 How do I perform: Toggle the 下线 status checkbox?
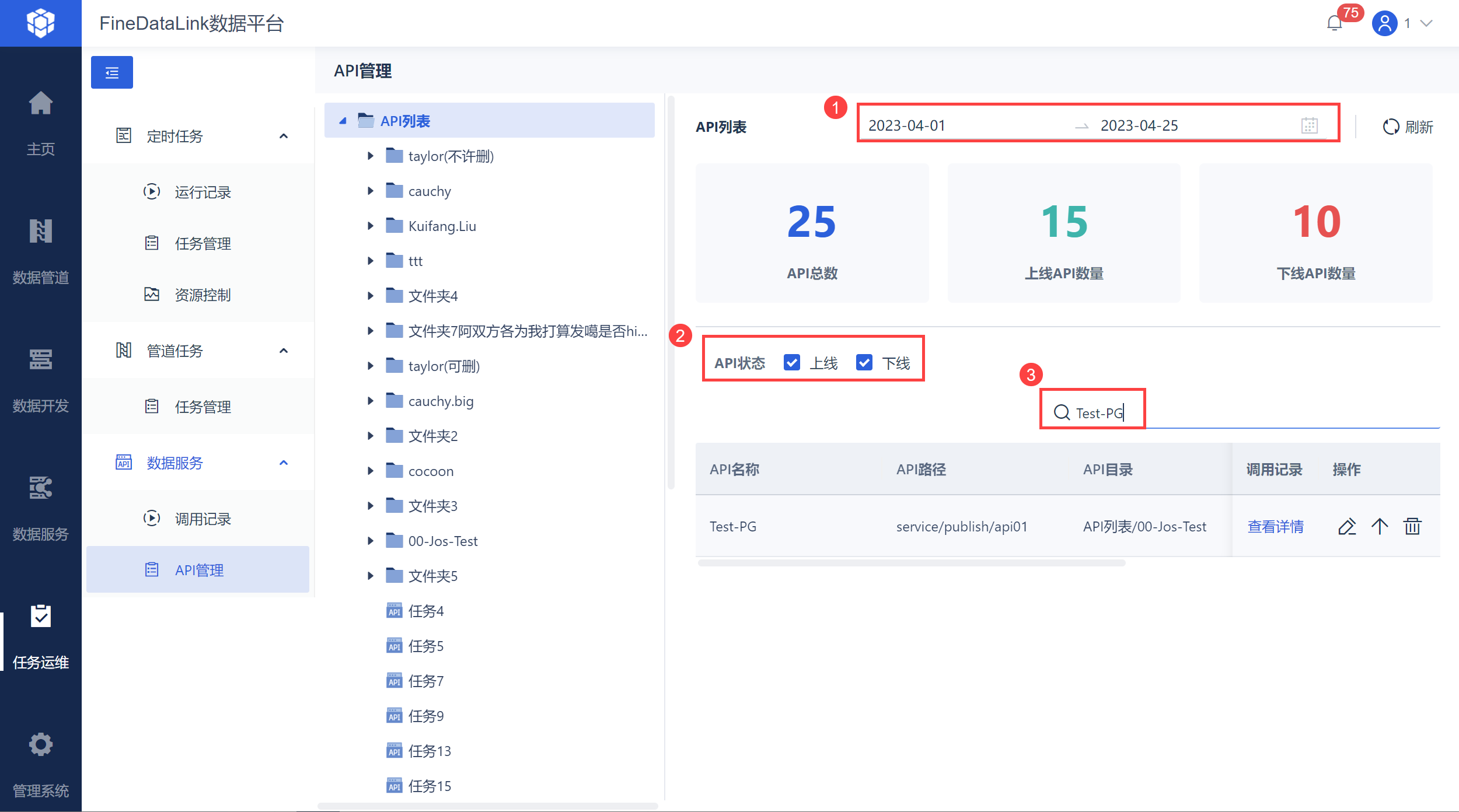pos(864,362)
